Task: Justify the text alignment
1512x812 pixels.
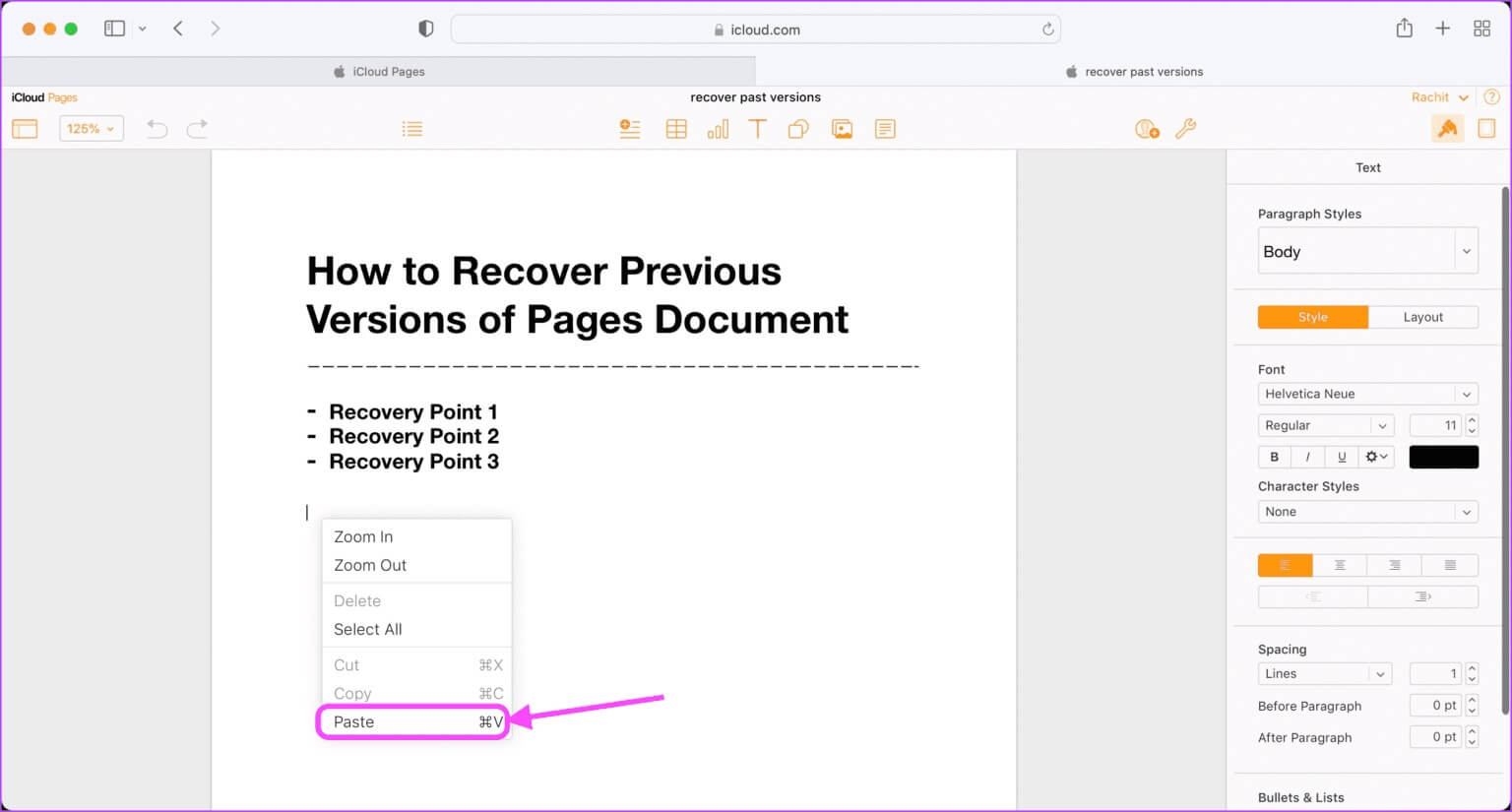Action: pos(1450,565)
